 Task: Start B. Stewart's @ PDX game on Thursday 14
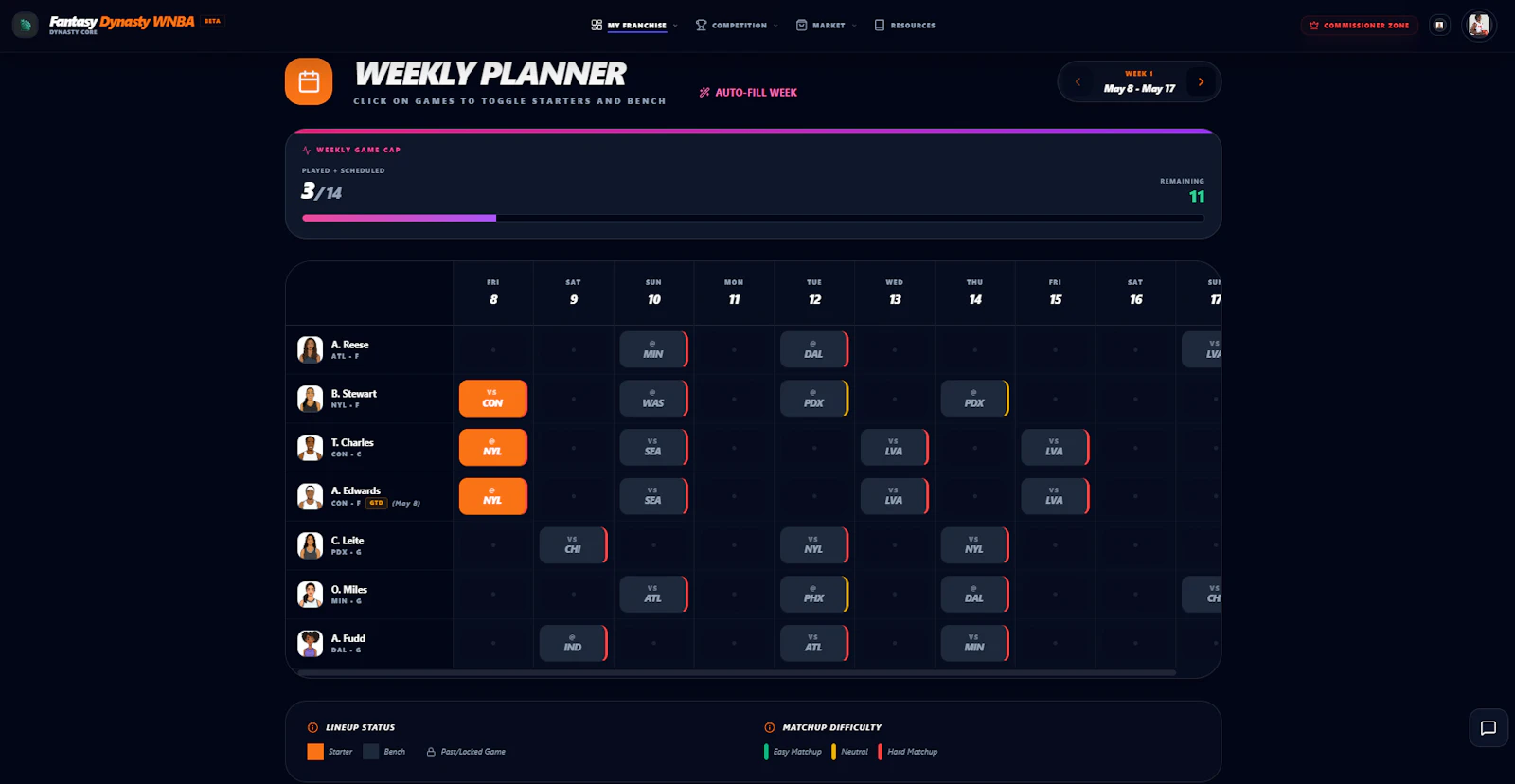974,399
